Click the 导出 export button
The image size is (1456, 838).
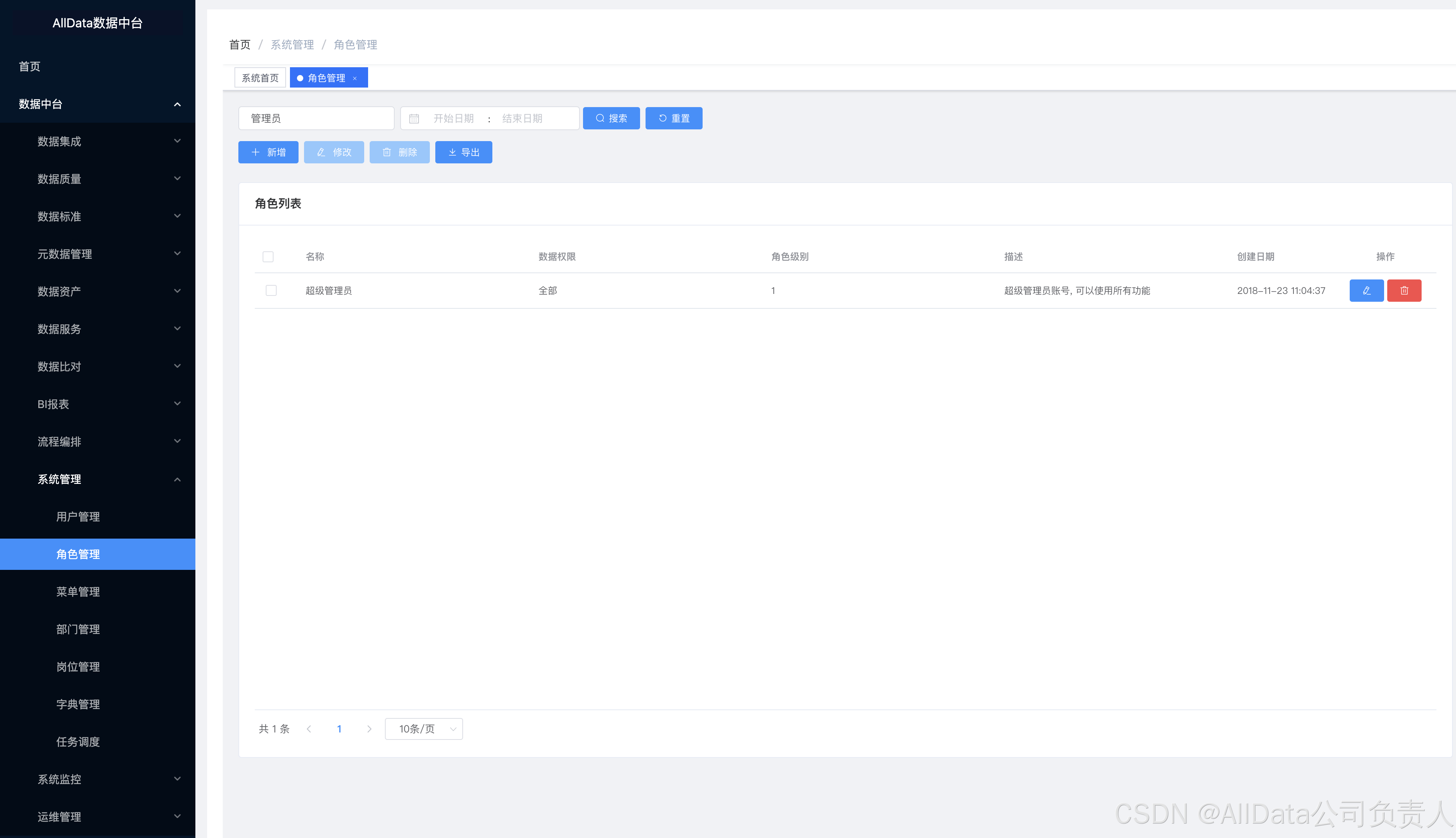[463, 152]
